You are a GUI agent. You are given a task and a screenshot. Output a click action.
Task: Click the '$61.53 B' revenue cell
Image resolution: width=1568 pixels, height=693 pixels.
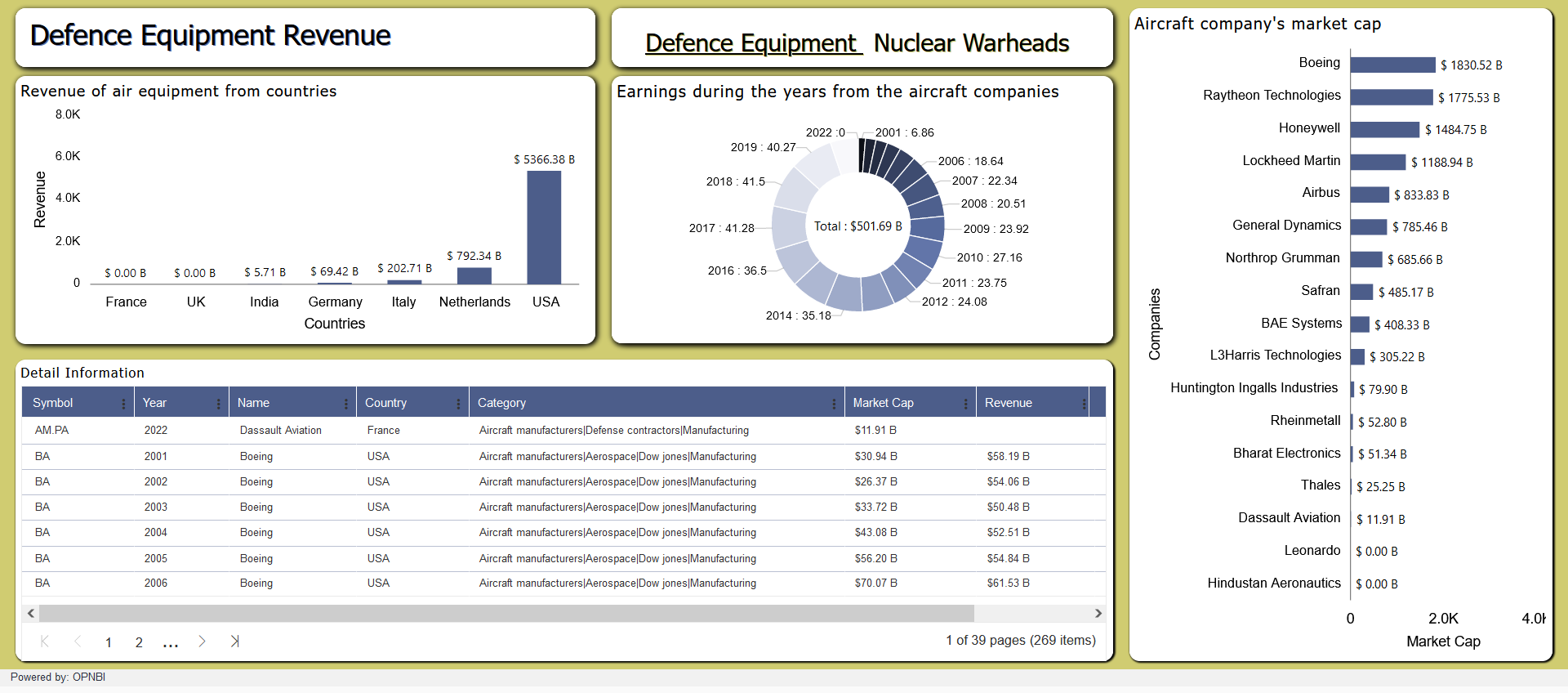tap(1008, 583)
